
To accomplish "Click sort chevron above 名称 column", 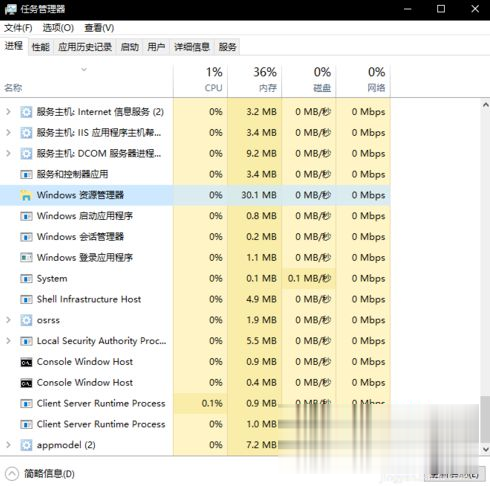I will (x=84, y=69).
